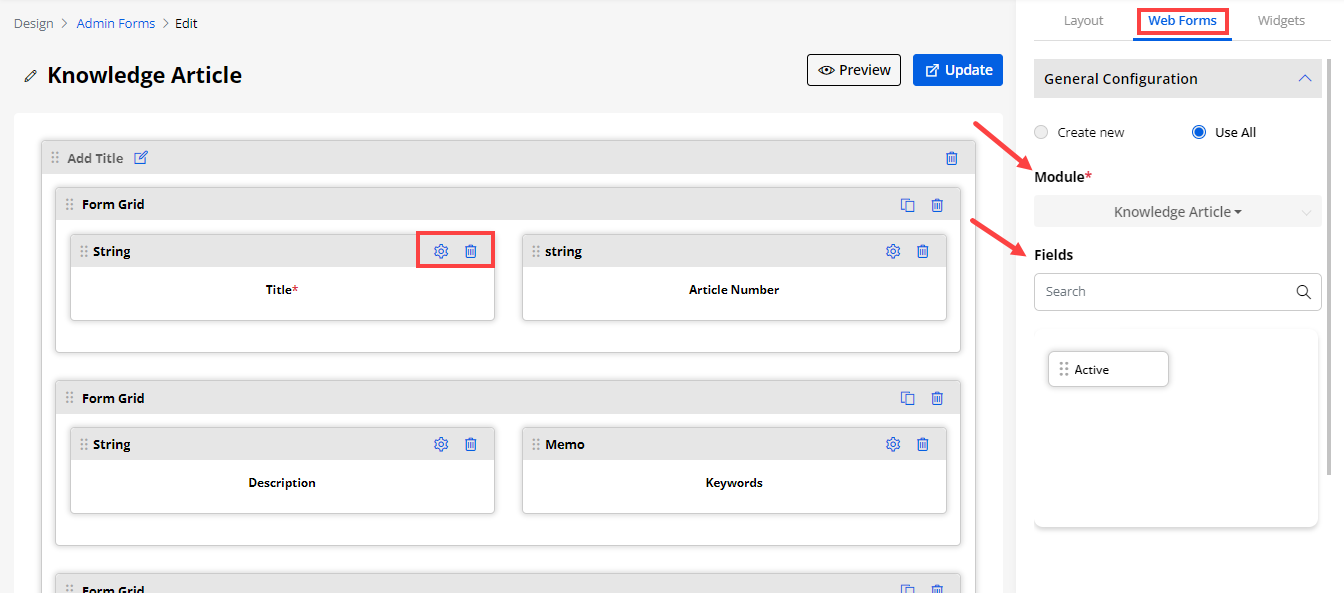
Task: Switch to the Widgets tab
Action: (x=1281, y=20)
